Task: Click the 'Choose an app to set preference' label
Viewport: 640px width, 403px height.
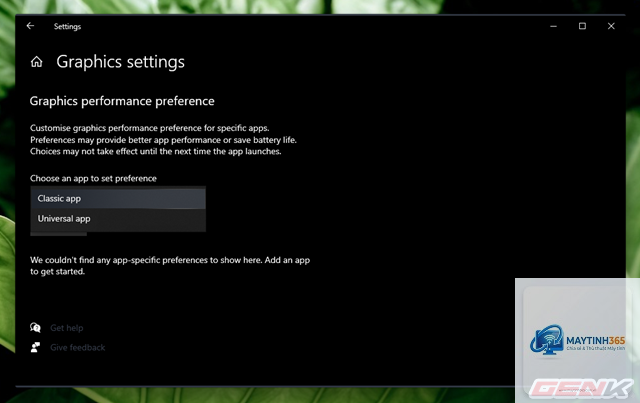Action: coord(93,178)
